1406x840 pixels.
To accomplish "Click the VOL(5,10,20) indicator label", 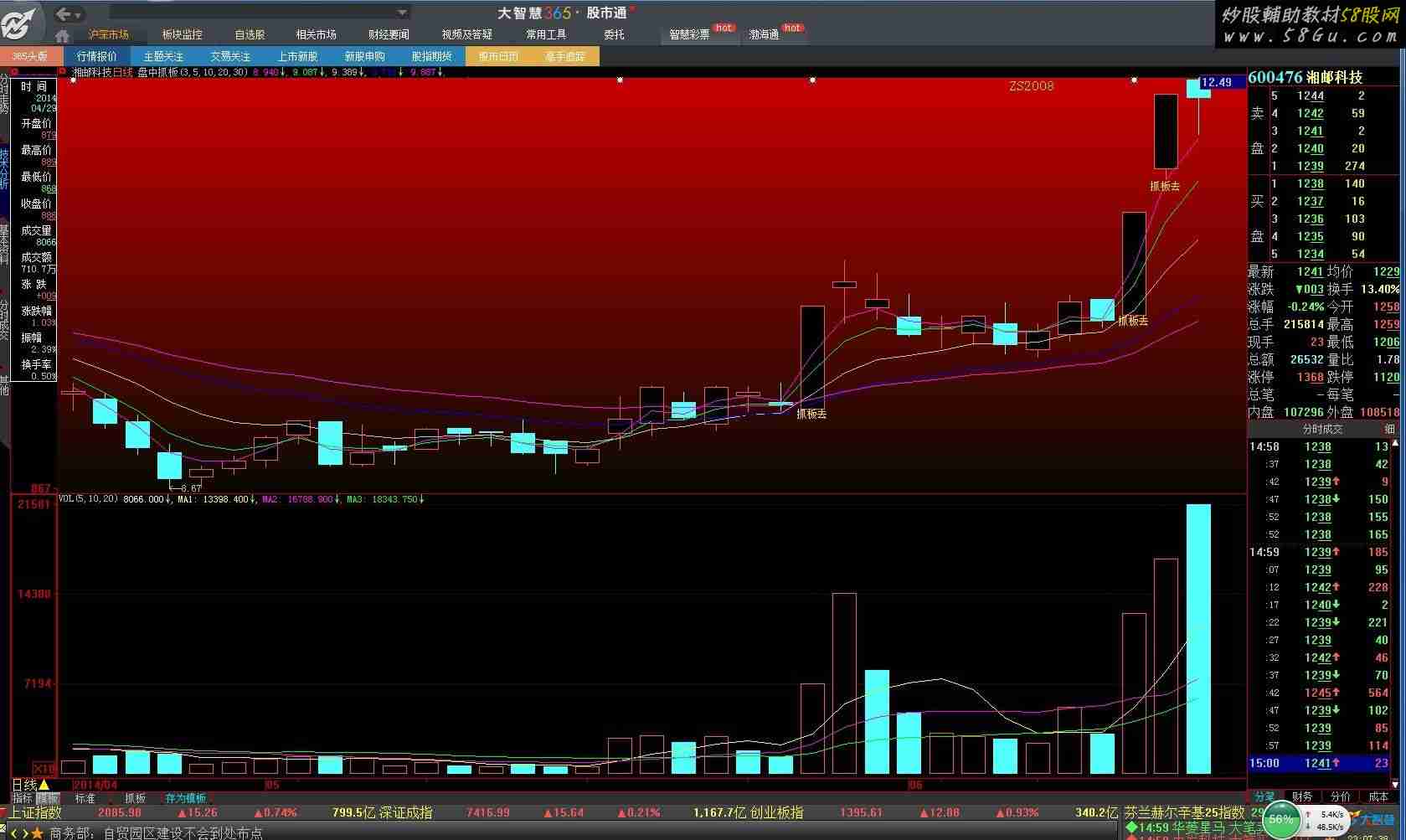I will click(88, 499).
